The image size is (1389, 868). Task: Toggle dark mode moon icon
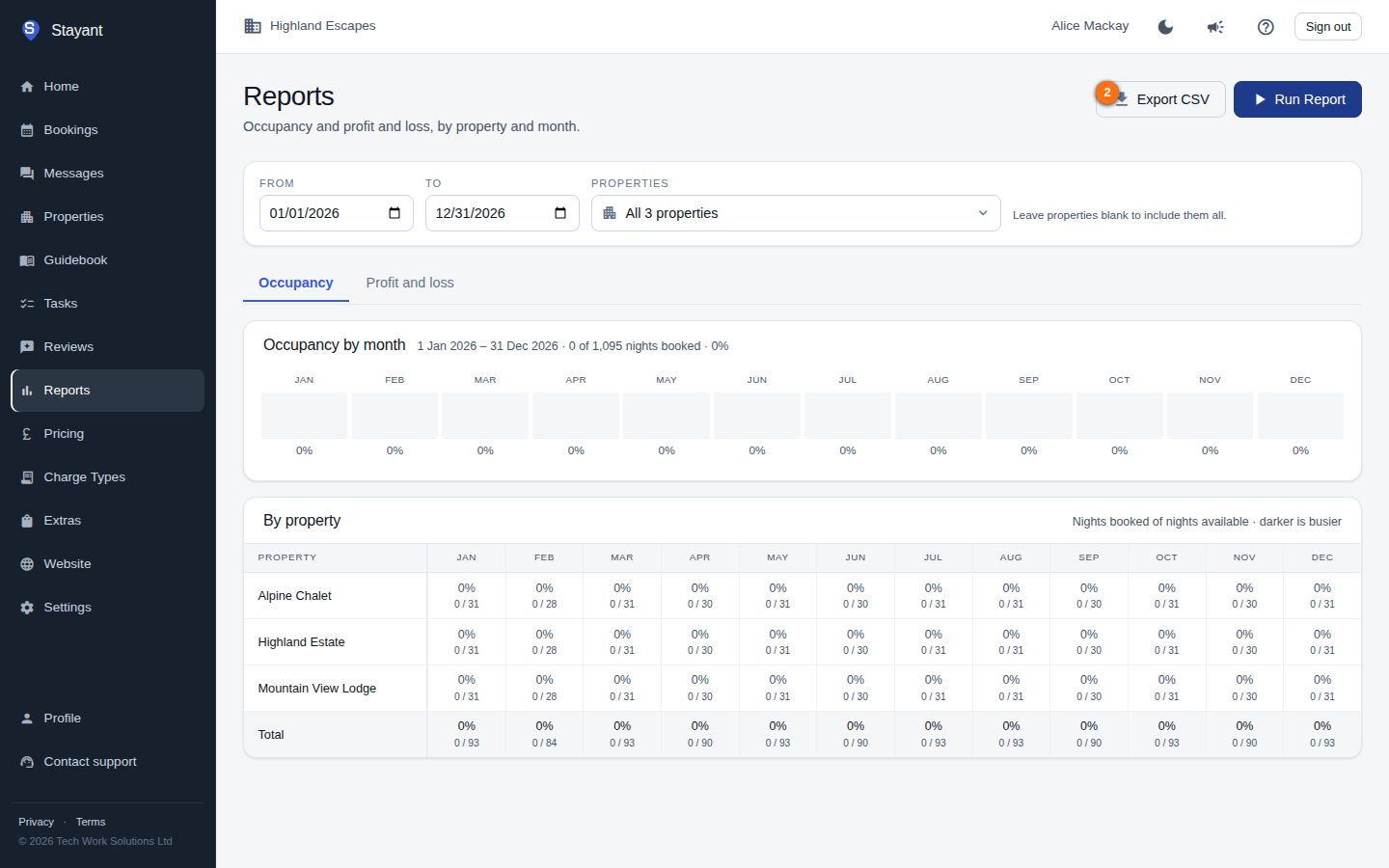coord(1165,27)
